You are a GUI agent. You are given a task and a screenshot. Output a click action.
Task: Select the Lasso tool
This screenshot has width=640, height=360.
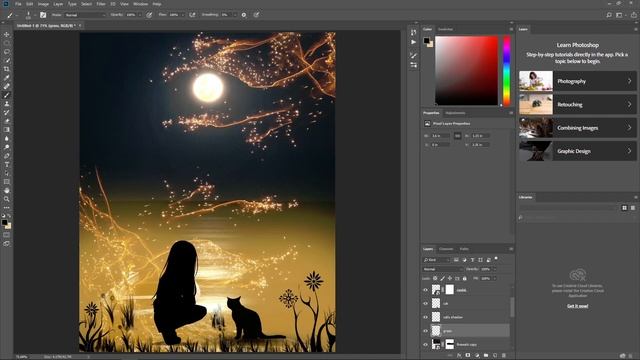tap(7, 52)
